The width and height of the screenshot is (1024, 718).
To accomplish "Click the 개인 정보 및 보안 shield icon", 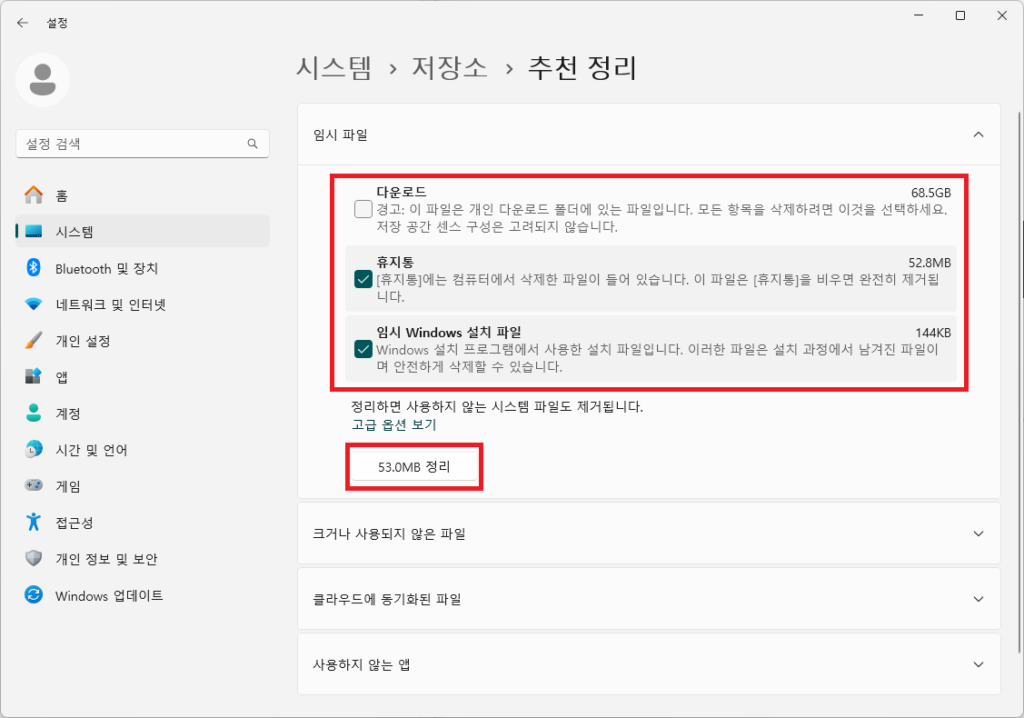I will point(33,559).
